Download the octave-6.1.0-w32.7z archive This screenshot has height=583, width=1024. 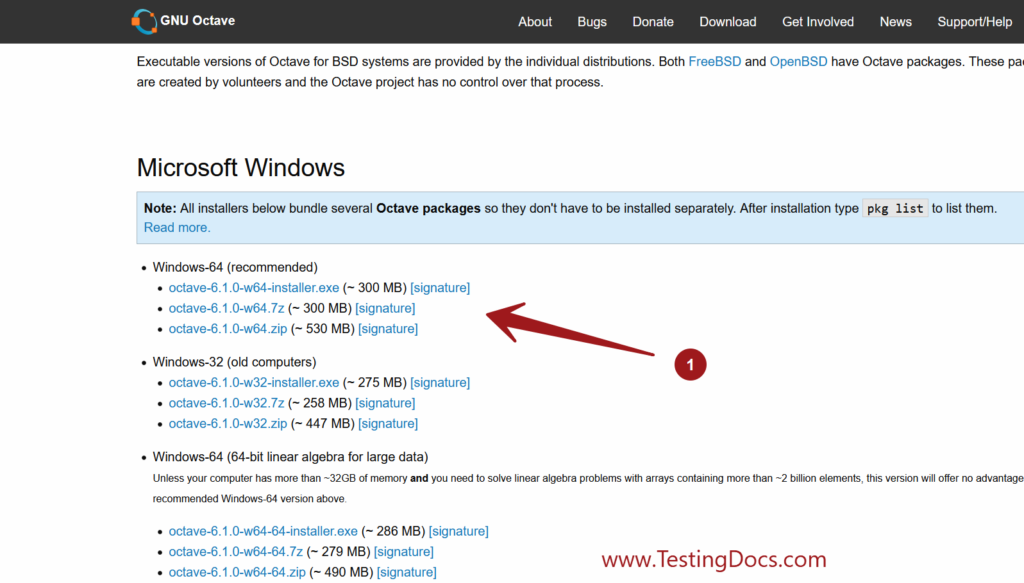(226, 403)
